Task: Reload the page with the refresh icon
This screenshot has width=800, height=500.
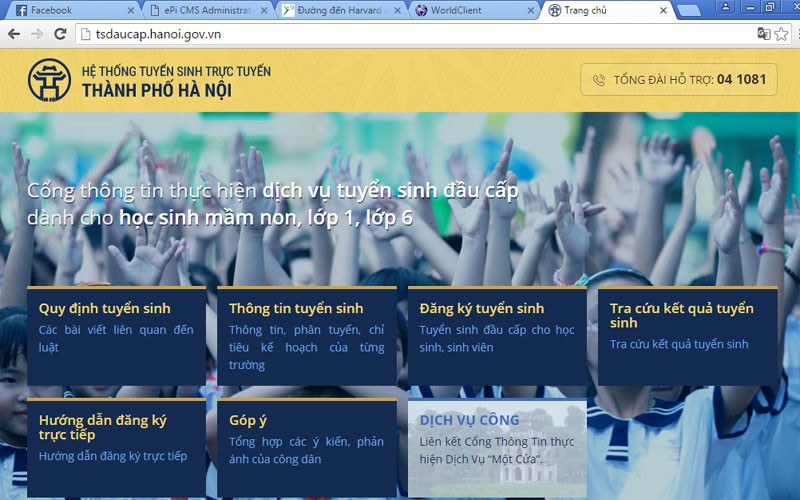Action: click(60, 33)
